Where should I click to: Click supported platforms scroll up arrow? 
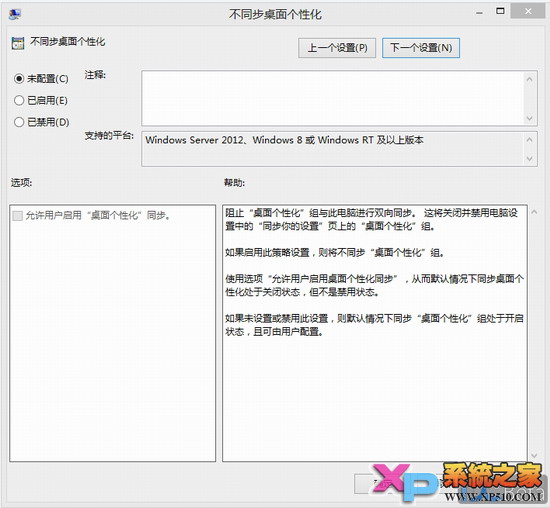530,140
